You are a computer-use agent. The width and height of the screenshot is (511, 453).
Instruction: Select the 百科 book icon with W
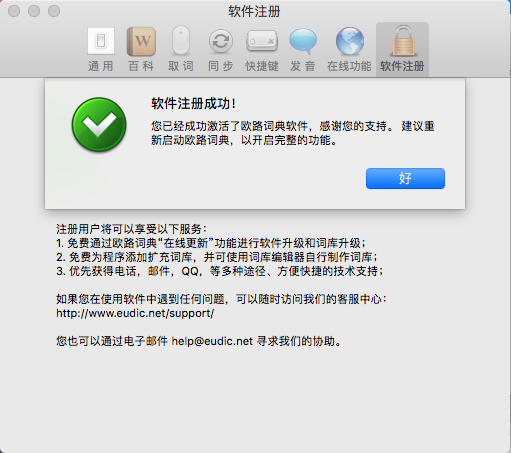[141, 41]
